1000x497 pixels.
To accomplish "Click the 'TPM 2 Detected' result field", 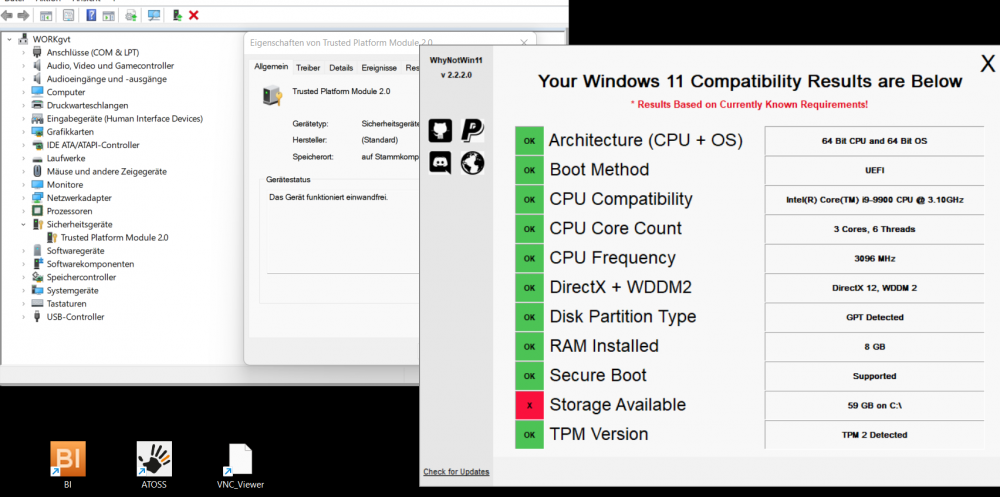I will click(x=874, y=434).
